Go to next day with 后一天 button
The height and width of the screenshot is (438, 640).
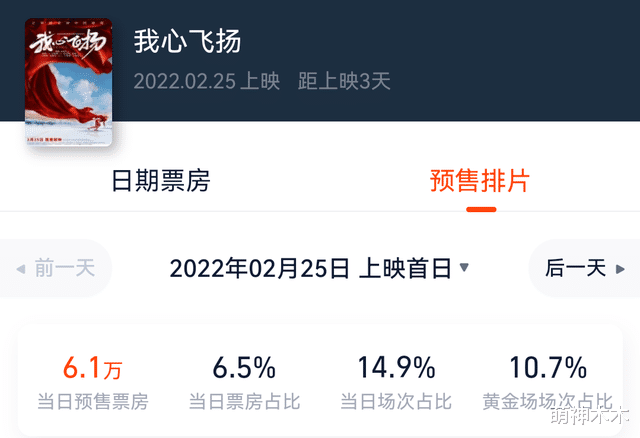point(576,268)
